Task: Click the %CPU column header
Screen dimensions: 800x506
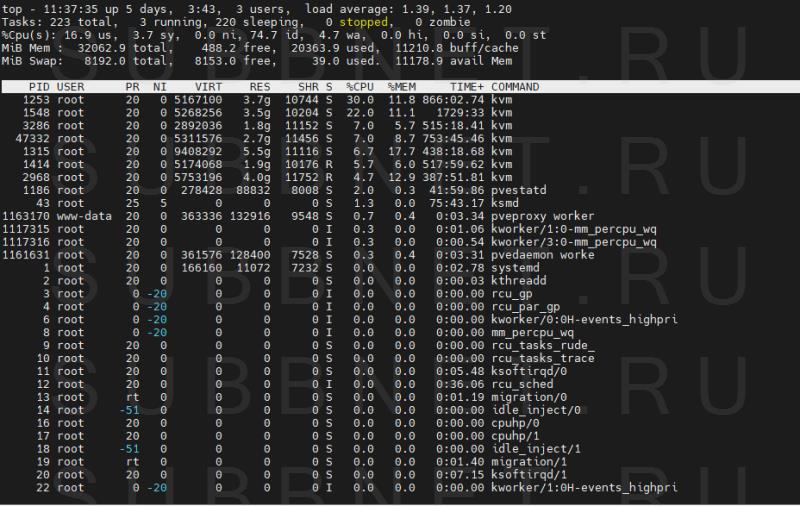Action: pos(361,87)
